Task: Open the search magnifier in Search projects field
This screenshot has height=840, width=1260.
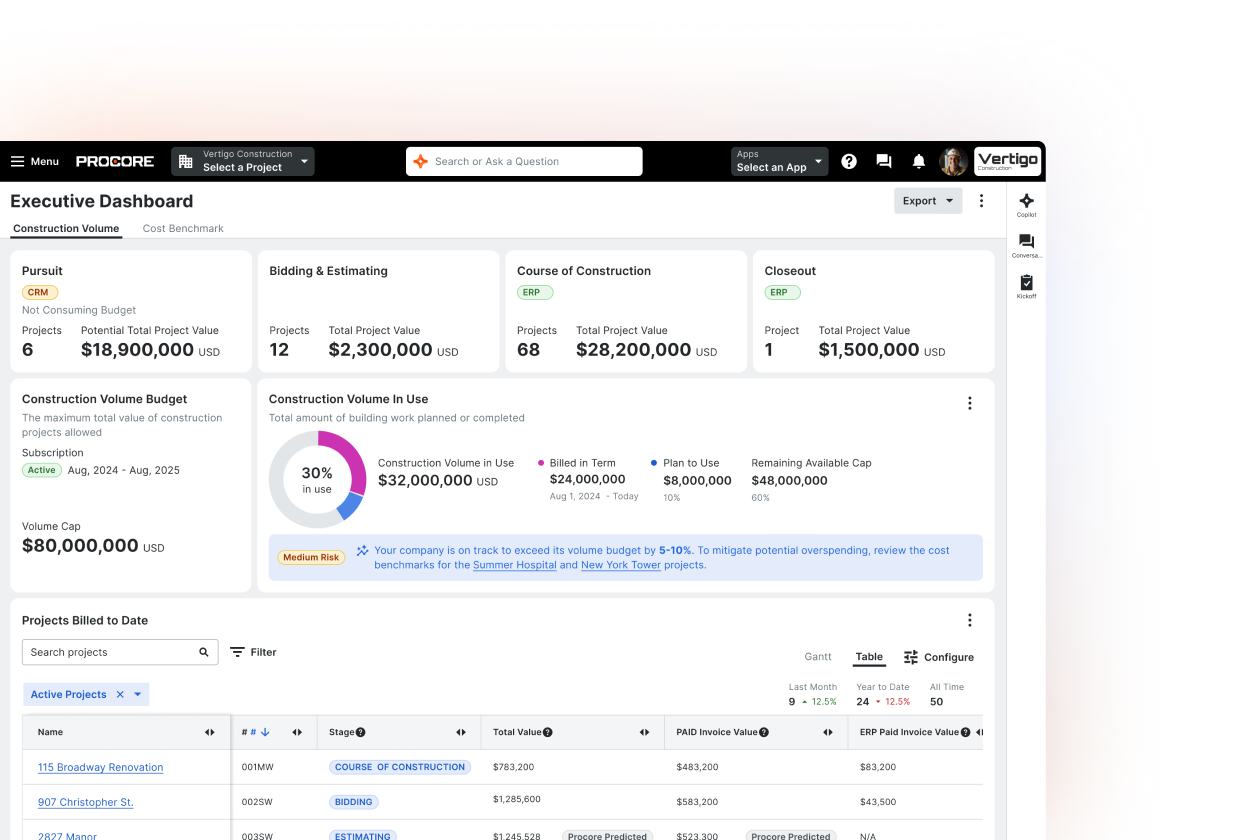Action: tap(204, 652)
